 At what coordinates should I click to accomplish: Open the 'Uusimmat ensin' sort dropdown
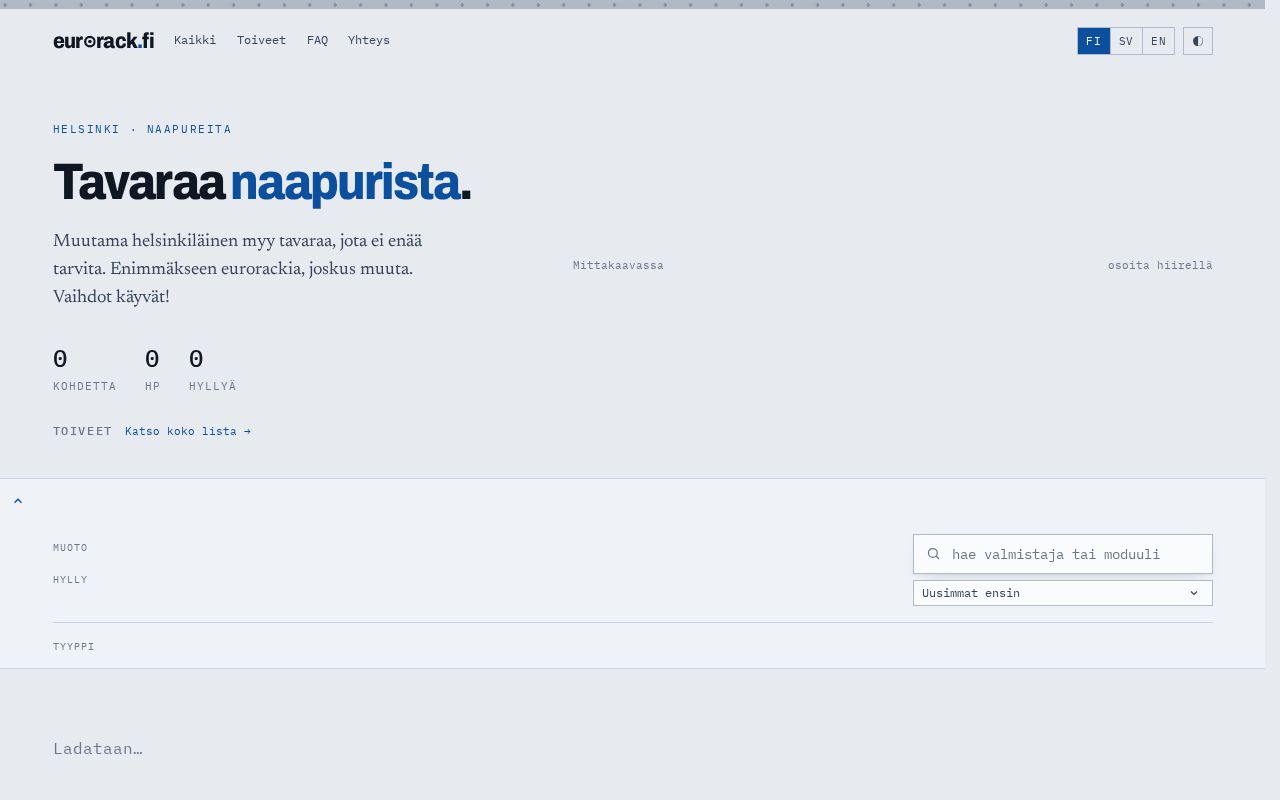tap(1063, 593)
